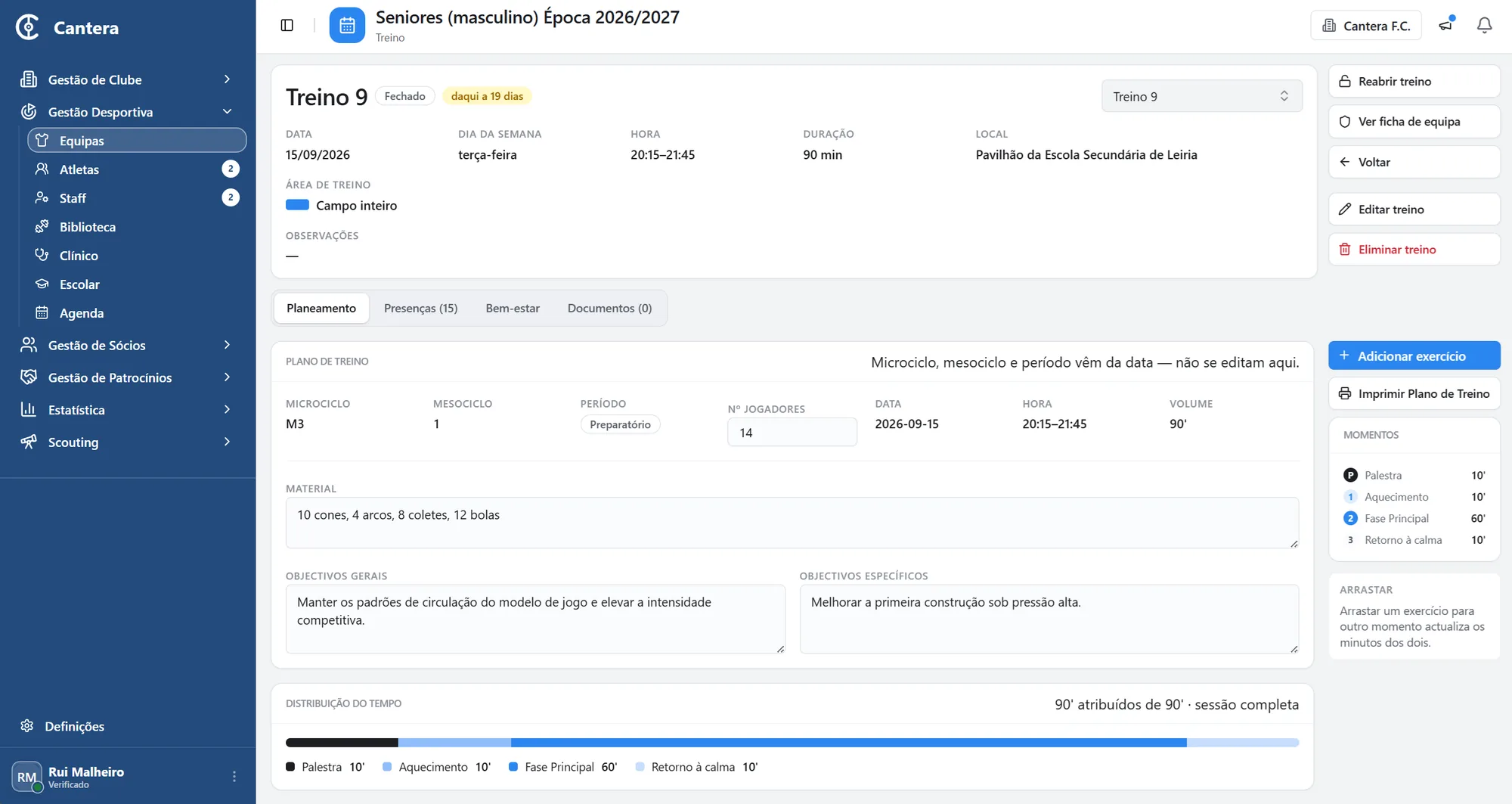Click the blue Campo inteiro colour swatch
Screen dimensions: 1512x804
click(297, 205)
